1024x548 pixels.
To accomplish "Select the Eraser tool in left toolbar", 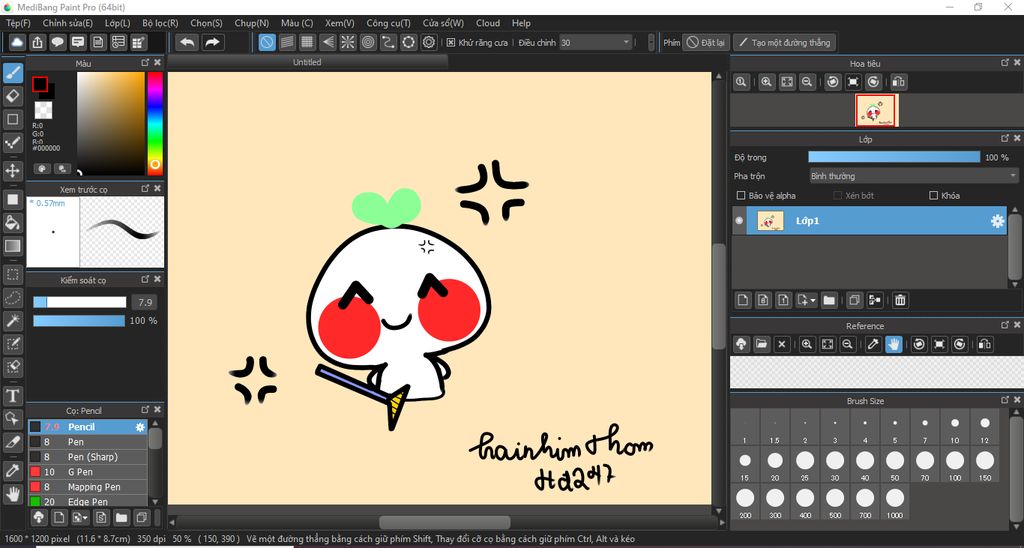I will coord(13,96).
